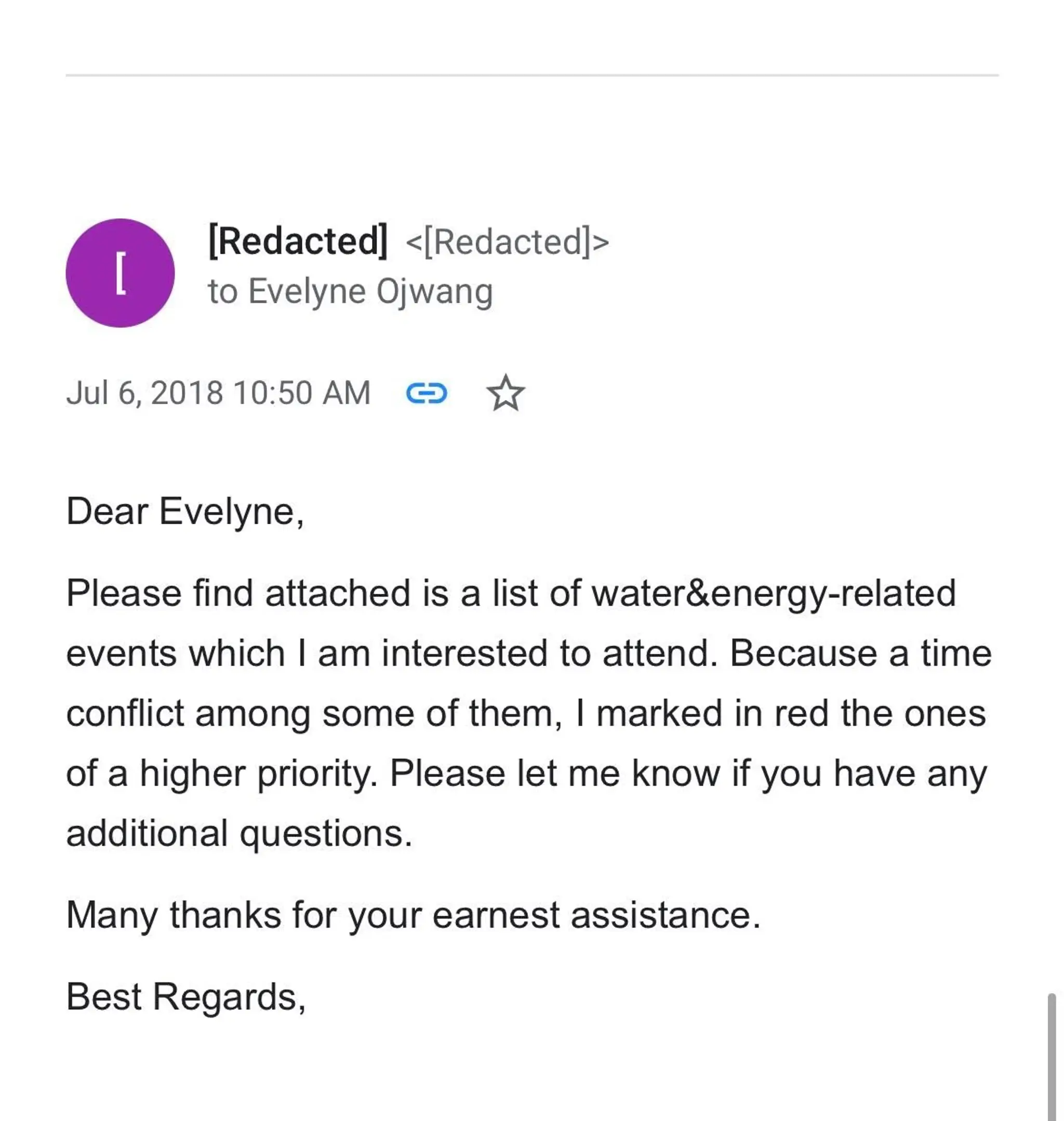Click the line starting "of a higher priority"
1064x1121 pixels.
526,774
